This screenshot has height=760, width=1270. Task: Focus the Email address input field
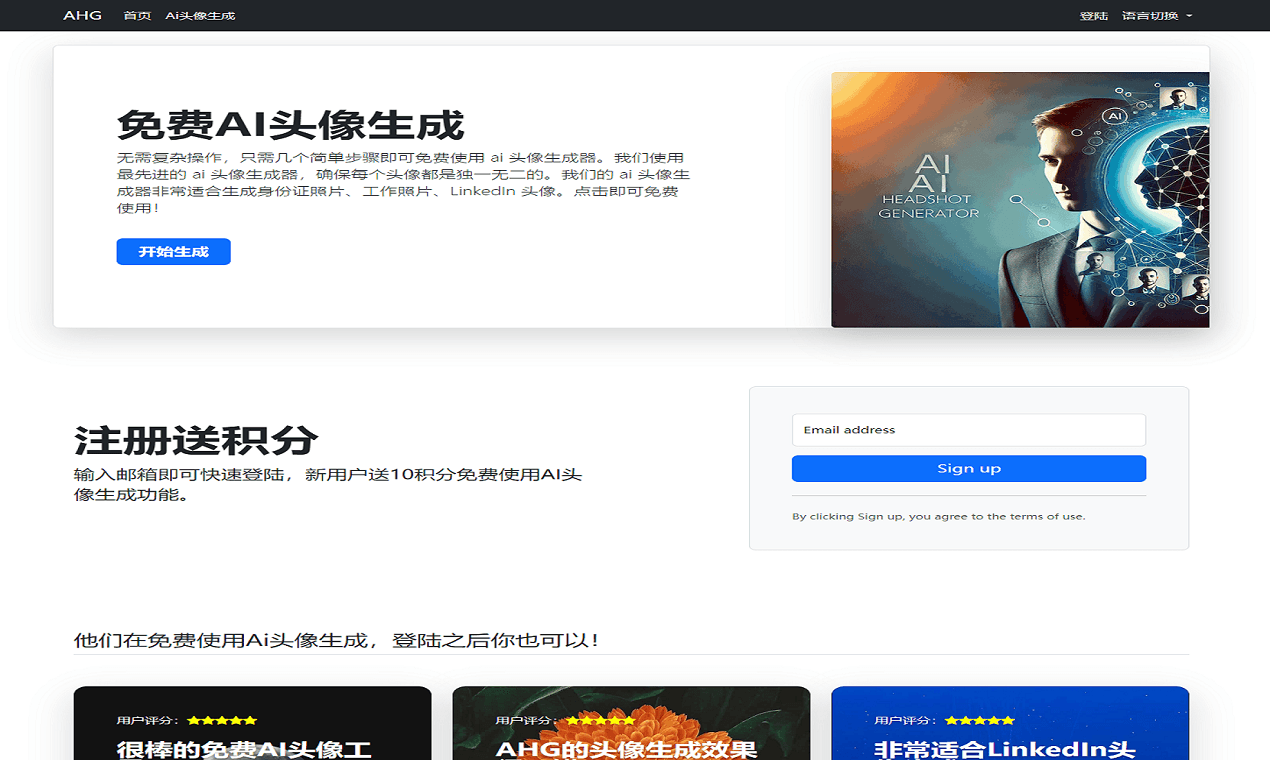pyautogui.click(x=968, y=430)
